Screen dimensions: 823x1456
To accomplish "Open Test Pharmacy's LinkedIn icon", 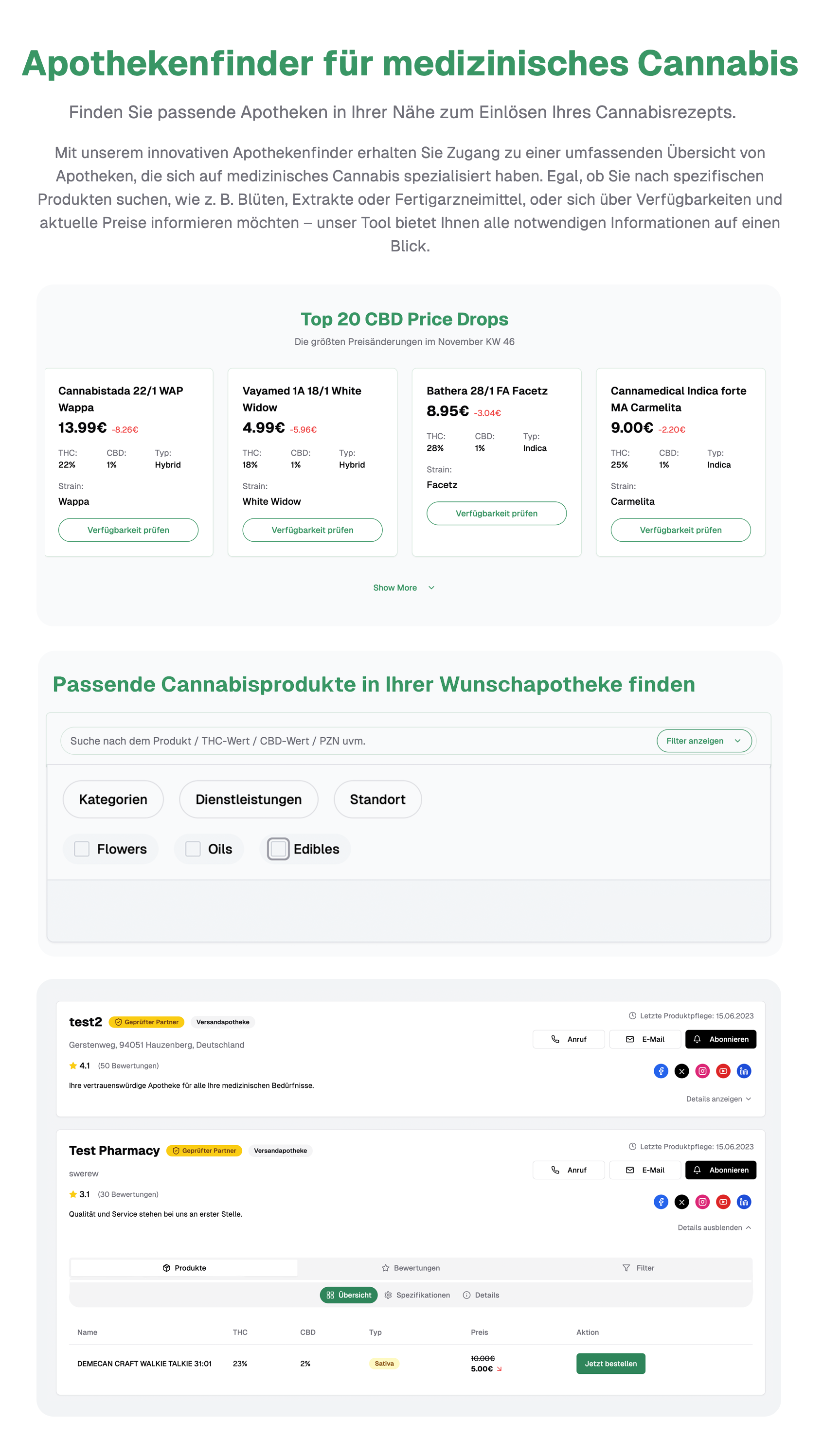I will [x=744, y=1202].
